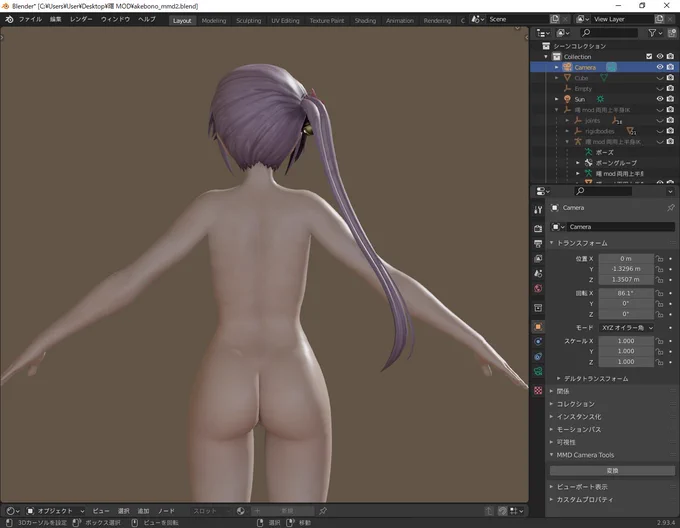The width and height of the screenshot is (680, 528).
Task: Toggle viewport visibility eye for Sun
Action: click(660, 99)
